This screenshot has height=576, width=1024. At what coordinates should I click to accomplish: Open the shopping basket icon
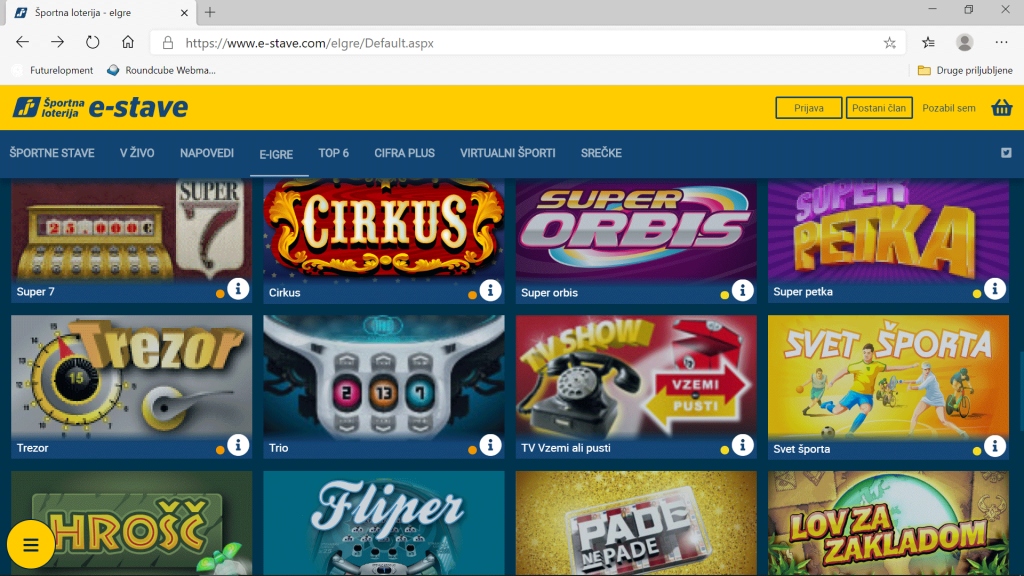point(1002,108)
